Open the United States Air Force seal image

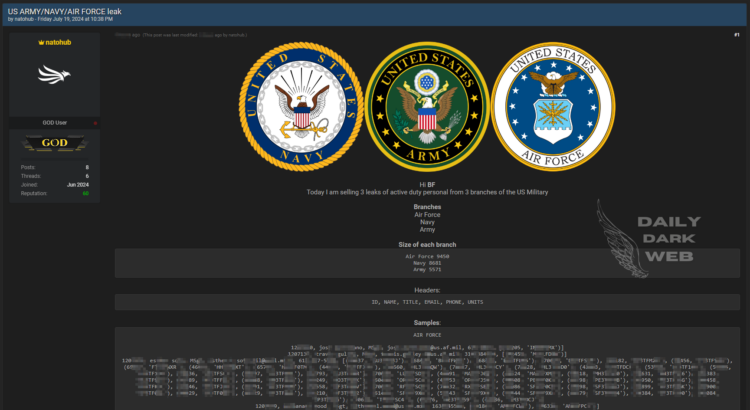click(553, 107)
